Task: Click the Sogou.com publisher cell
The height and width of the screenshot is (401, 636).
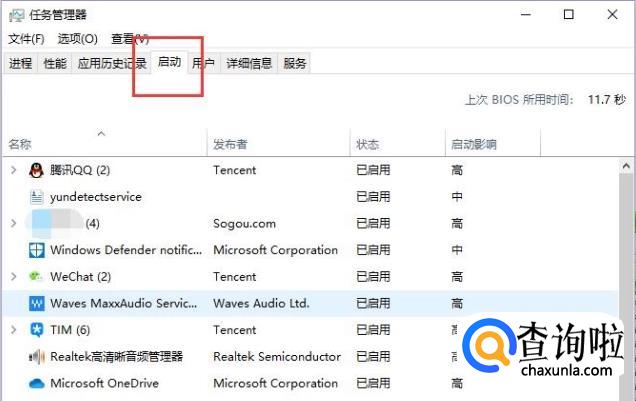Action: pos(244,223)
